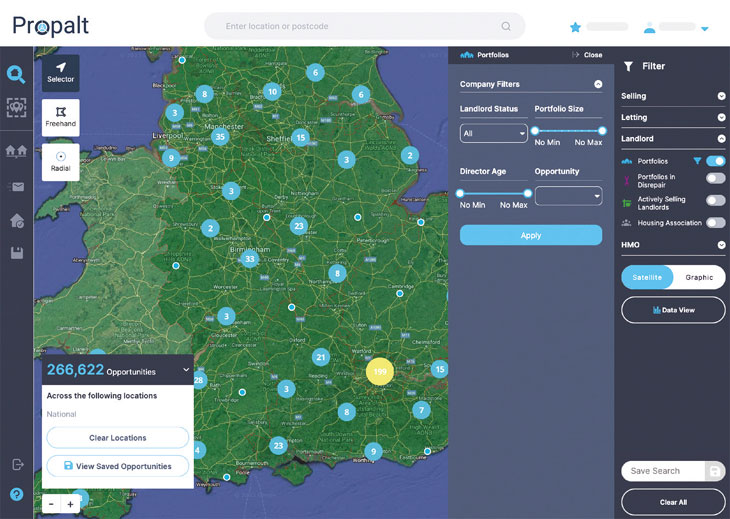
Task: Enable Portfolios in Disrepair toggle
Action: tap(715, 179)
